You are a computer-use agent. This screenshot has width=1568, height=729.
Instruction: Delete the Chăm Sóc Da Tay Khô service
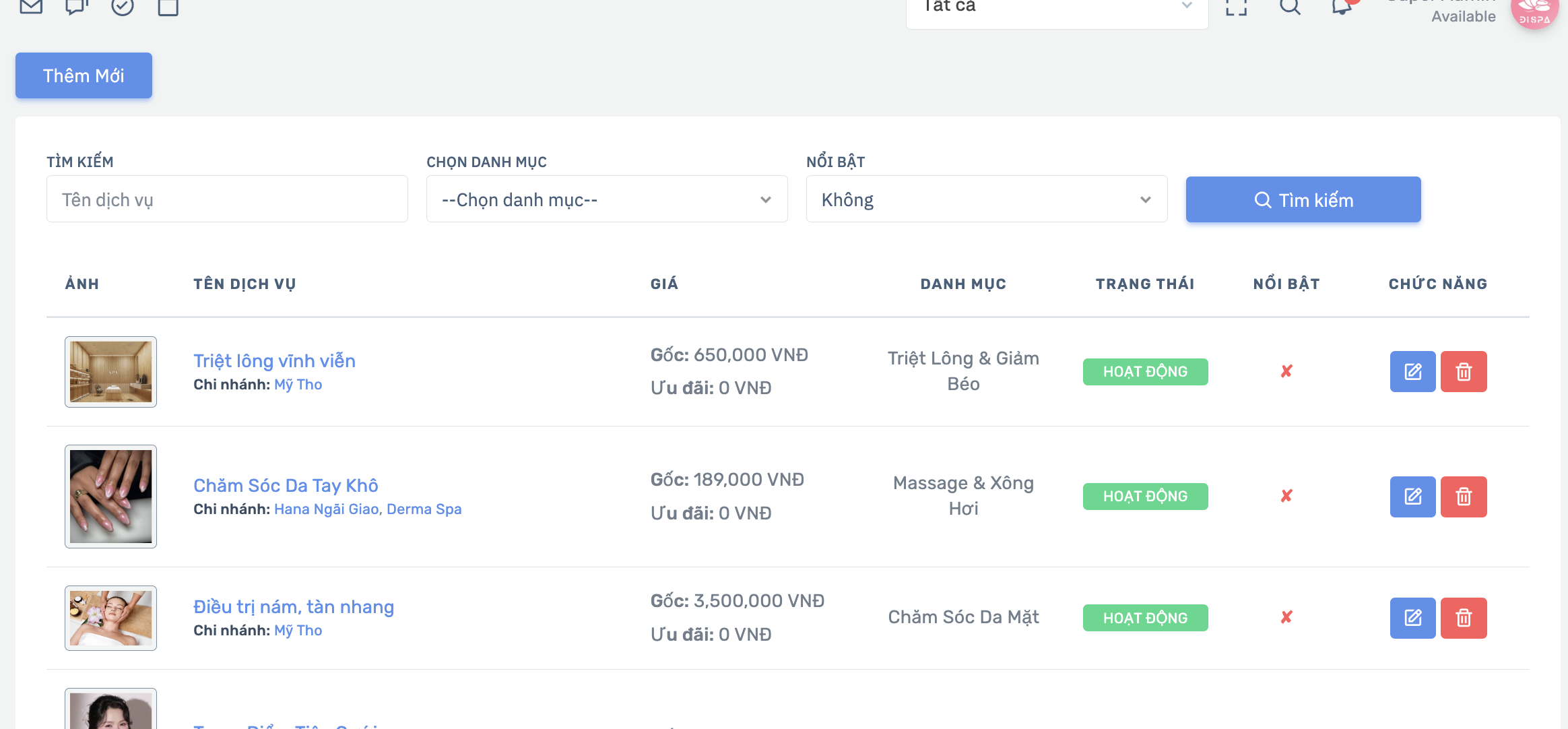tap(1464, 497)
